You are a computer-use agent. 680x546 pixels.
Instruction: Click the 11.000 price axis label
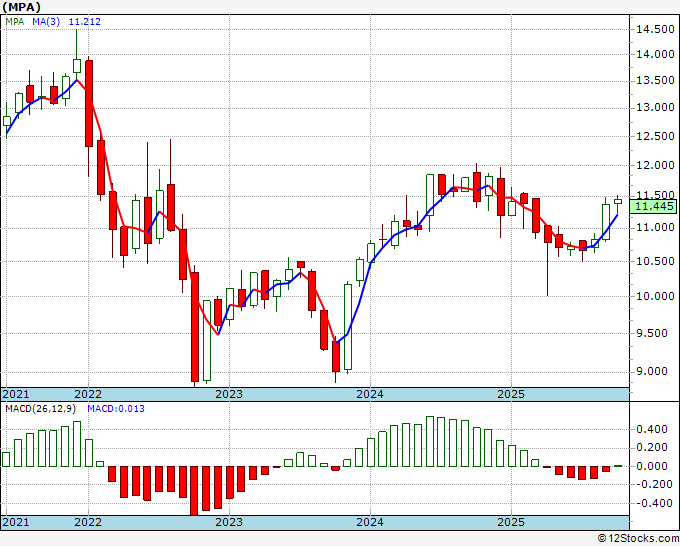pos(655,227)
